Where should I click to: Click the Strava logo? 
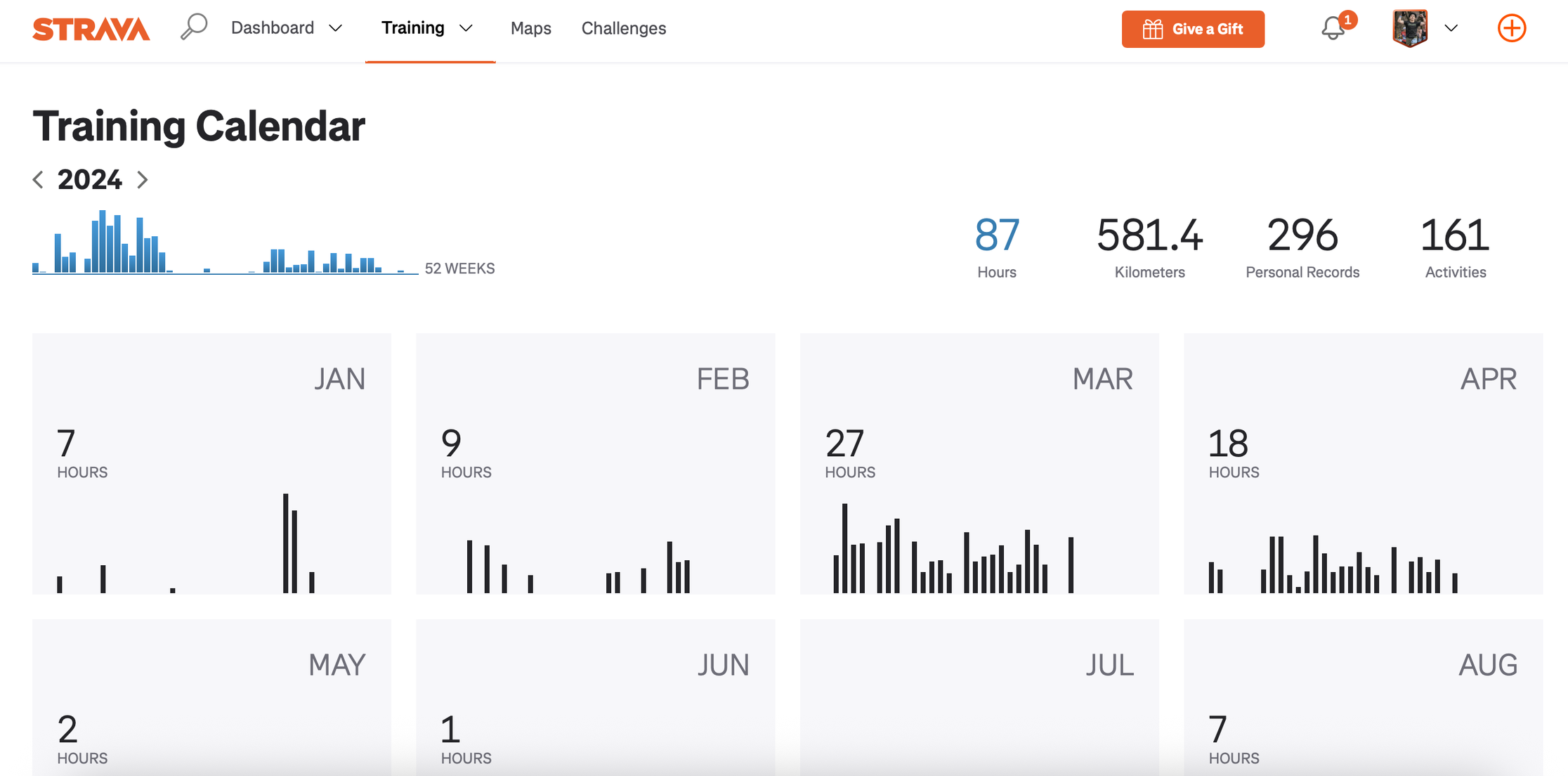[x=91, y=29]
